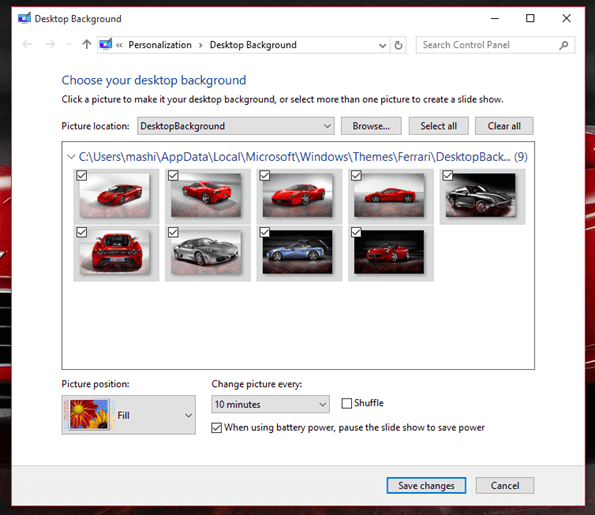The height and width of the screenshot is (515, 595).
Task: Uncheck the red Ferrari rear-view picture checkbox
Action: (x=82, y=232)
